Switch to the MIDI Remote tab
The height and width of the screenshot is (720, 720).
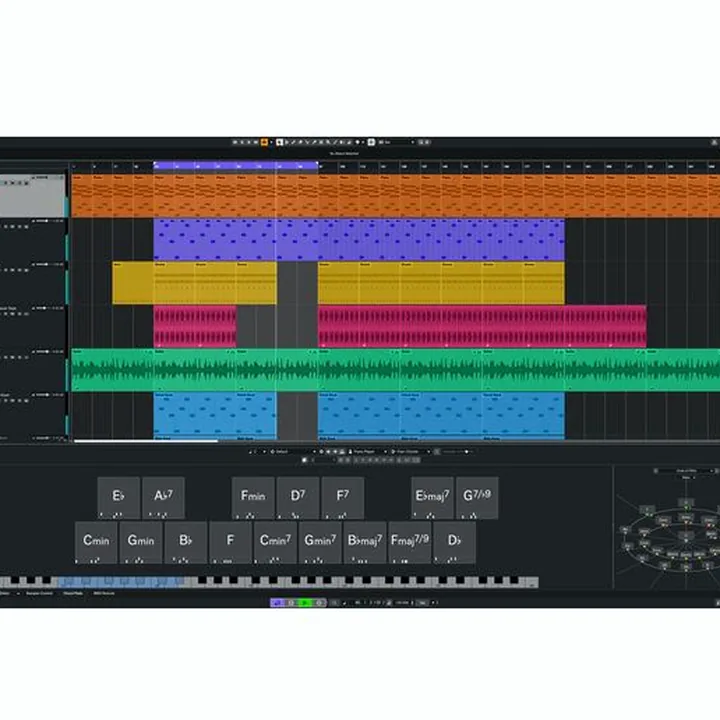pos(104,594)
